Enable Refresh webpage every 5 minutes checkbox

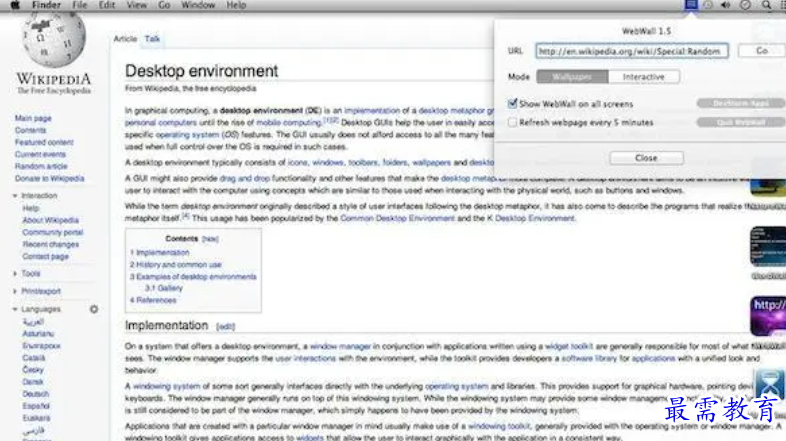tap(512, 122)
